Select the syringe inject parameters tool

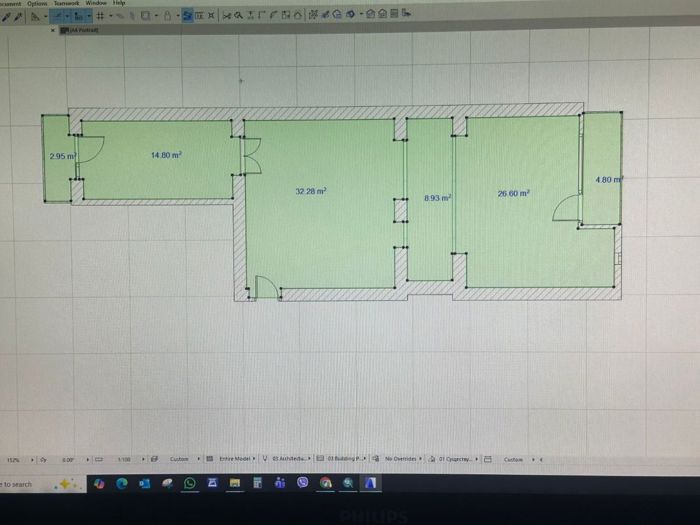click(18, 17)
